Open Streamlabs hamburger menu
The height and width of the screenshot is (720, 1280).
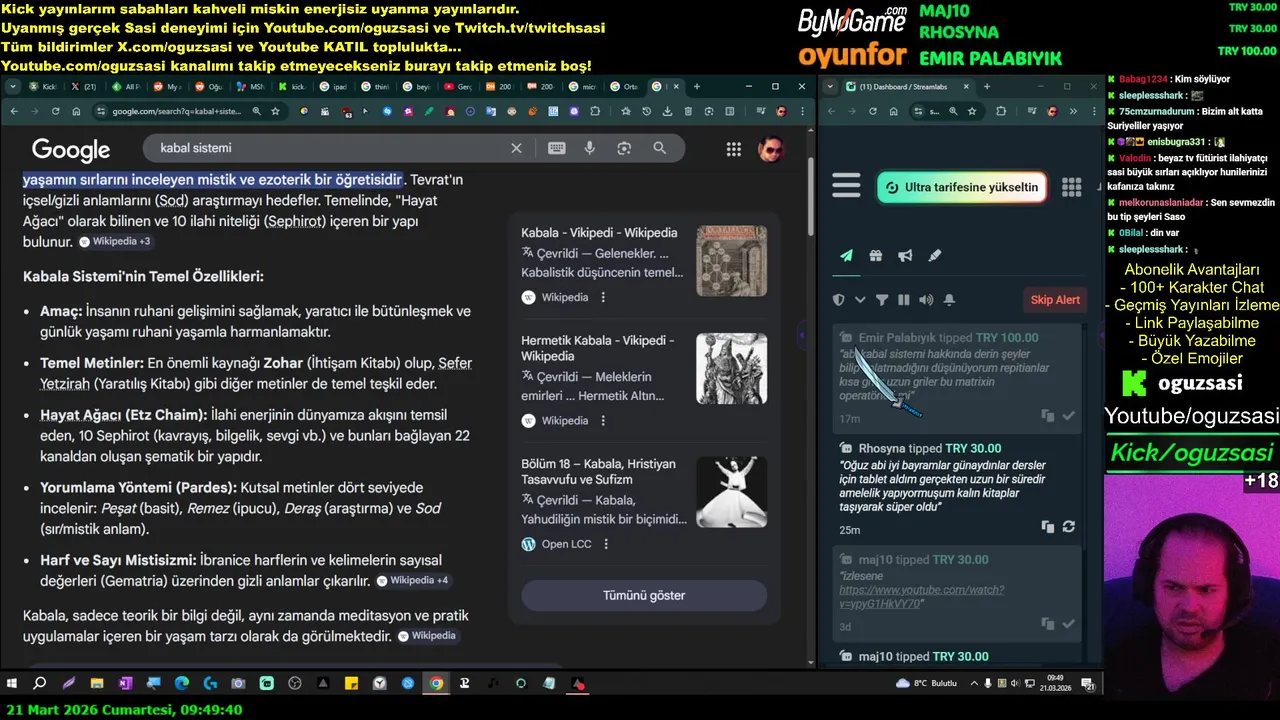[x=846, y=186]
